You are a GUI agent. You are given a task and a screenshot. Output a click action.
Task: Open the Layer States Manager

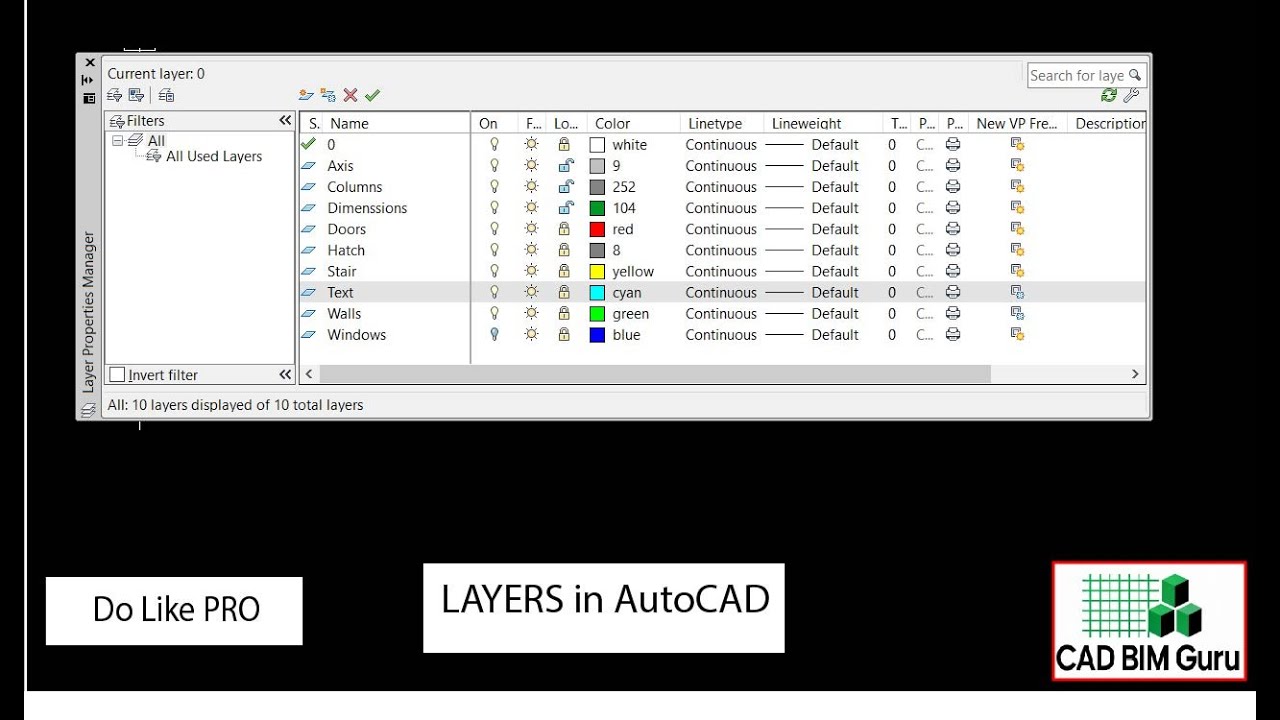[x=166, y=95]
